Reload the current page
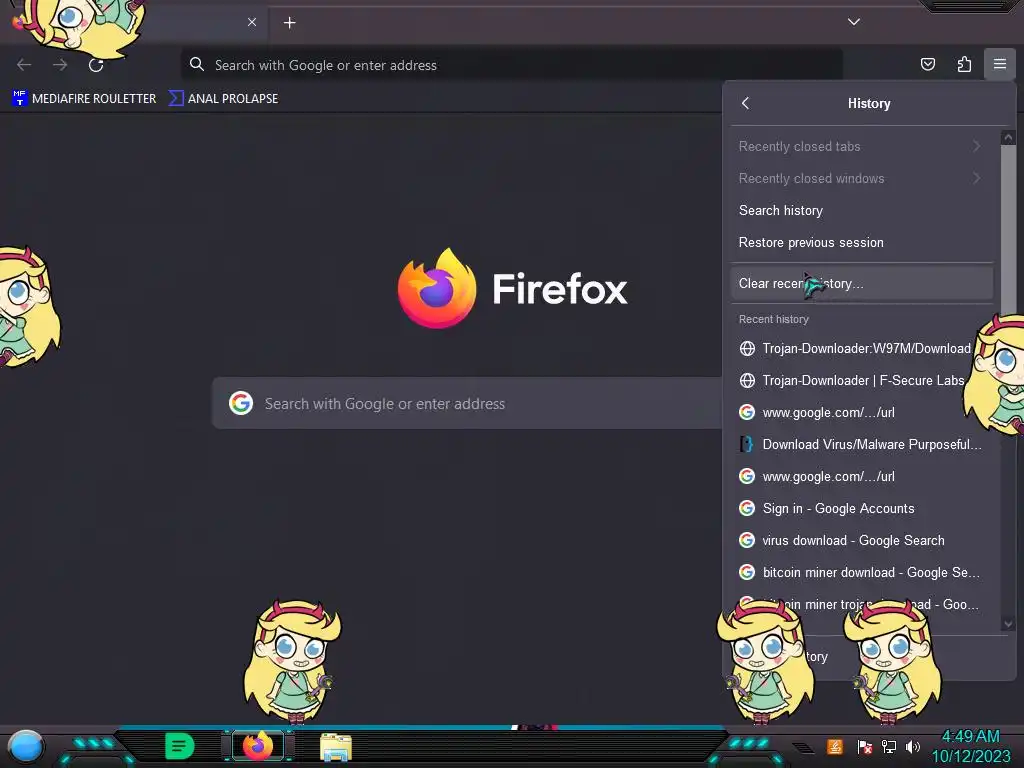The width and height of the screenshot is (1024, 768). tap(96, 65)
